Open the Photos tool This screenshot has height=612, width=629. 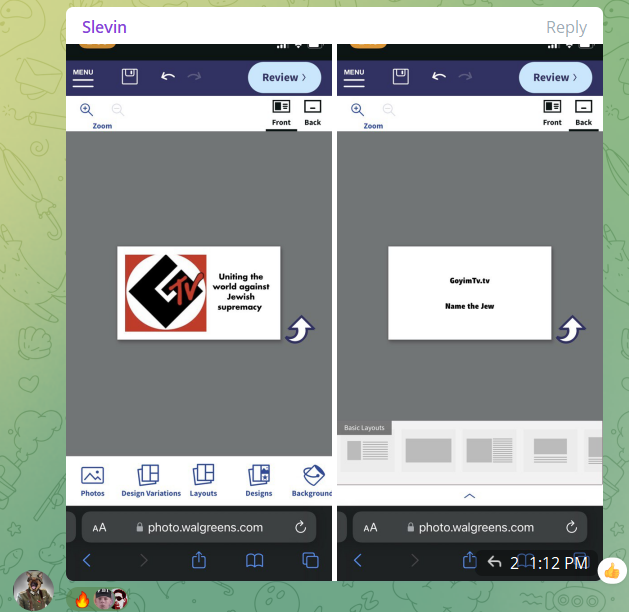(x=93, y=481)
